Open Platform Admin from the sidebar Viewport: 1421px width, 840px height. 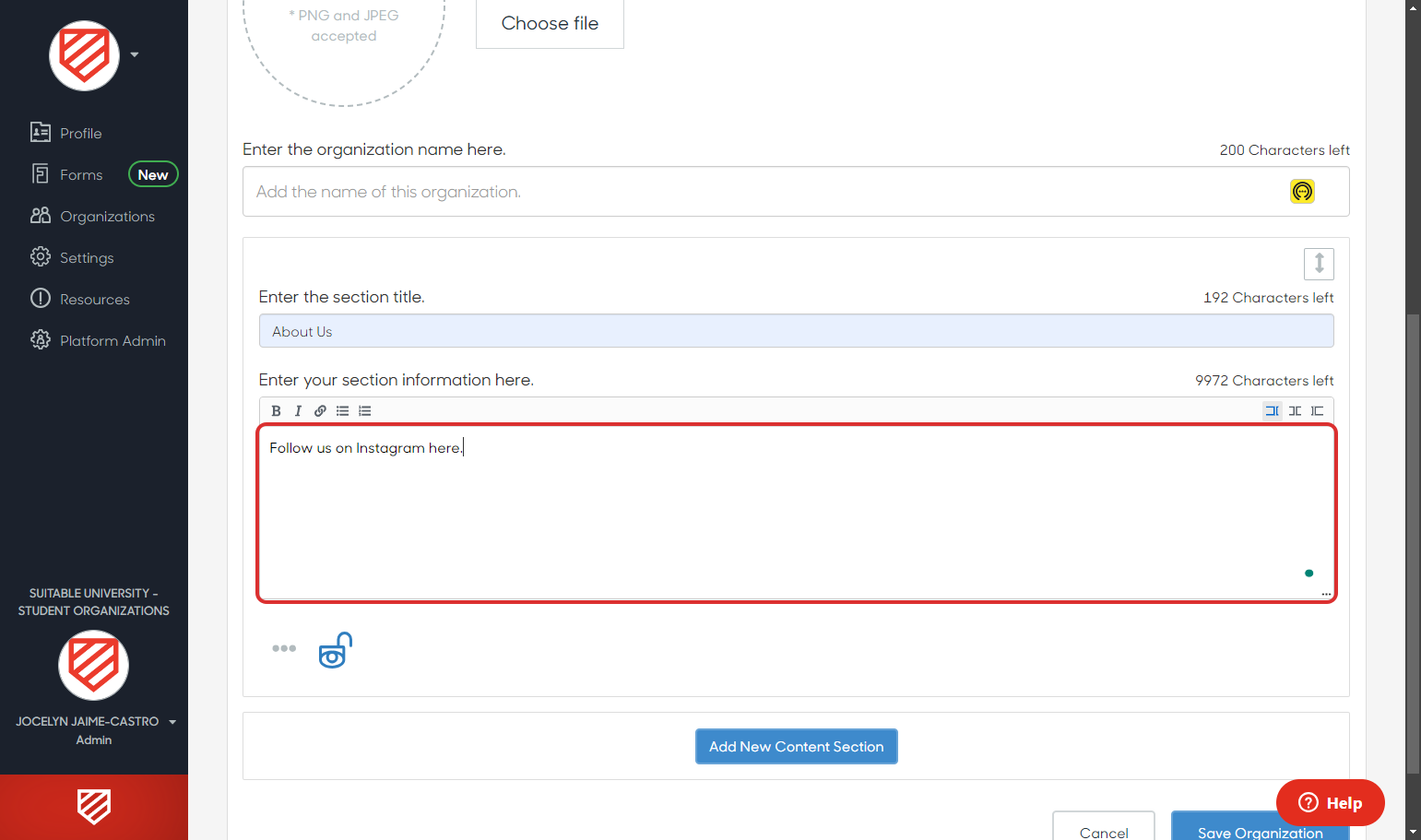(112, 340)
